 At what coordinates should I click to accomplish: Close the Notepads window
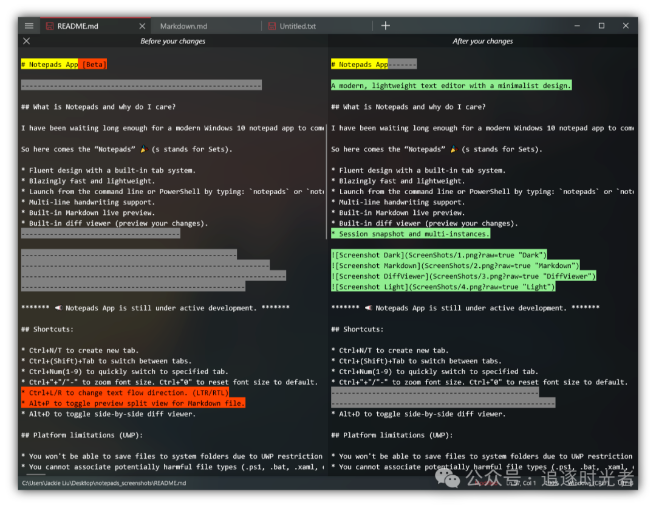coord(626,26)
